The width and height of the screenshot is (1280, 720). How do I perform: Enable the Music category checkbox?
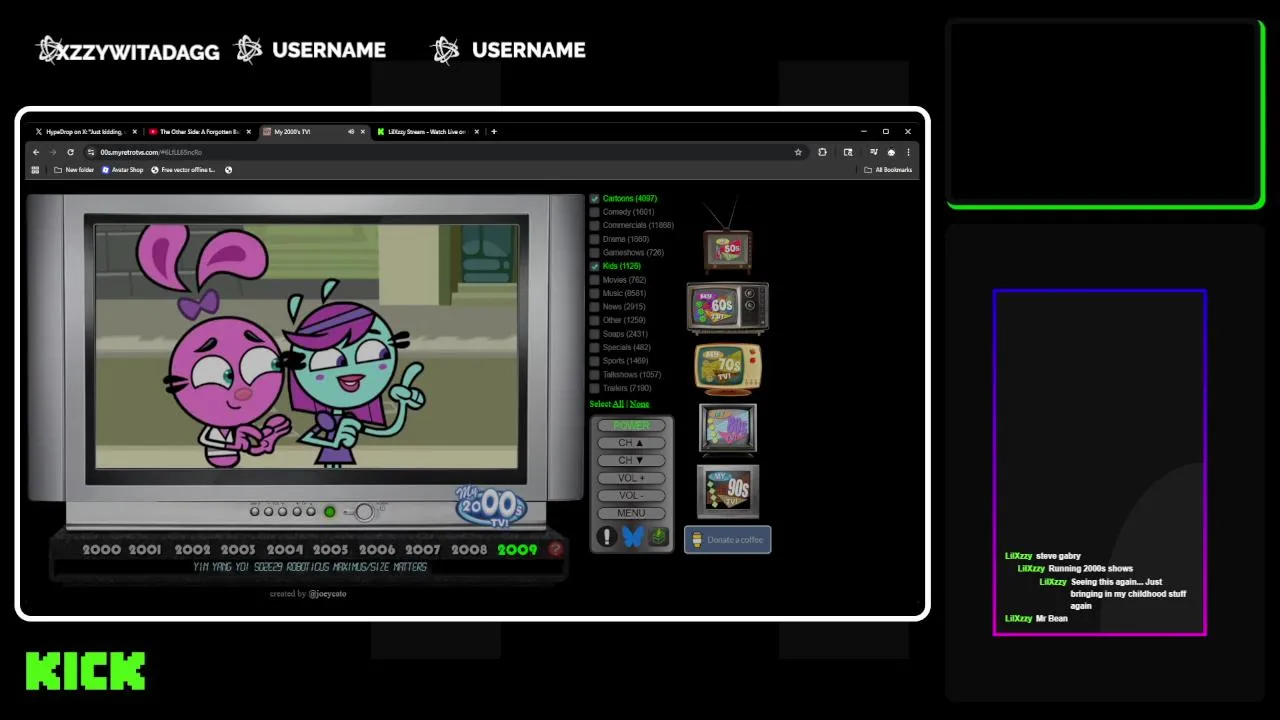point(594,293)
